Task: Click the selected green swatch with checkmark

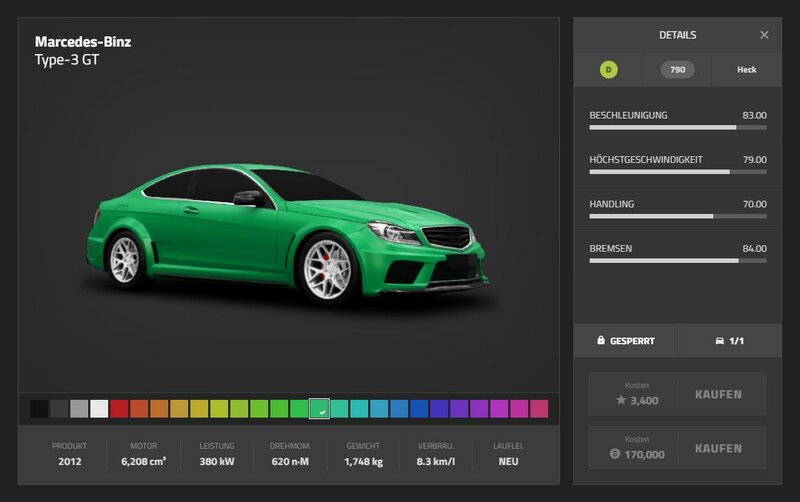Action: coord(319,408)
